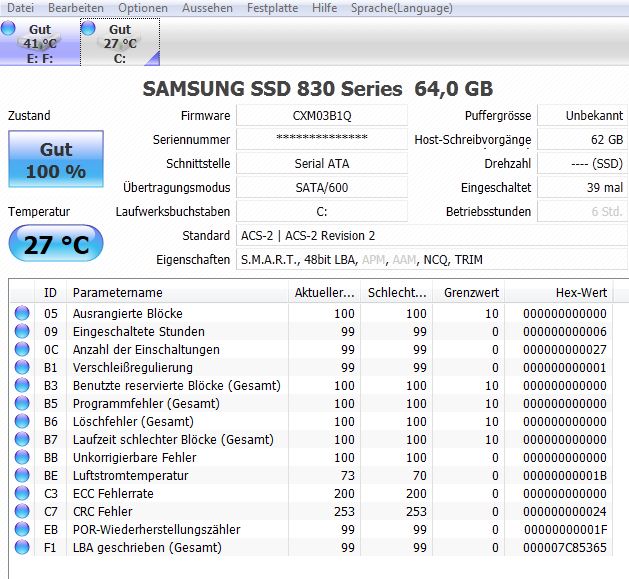Viewport: 629px width, 579px height.
Task: Select the Laufzeit schlechter Blöcke (Gesamt) text
Action: [173, 439]
